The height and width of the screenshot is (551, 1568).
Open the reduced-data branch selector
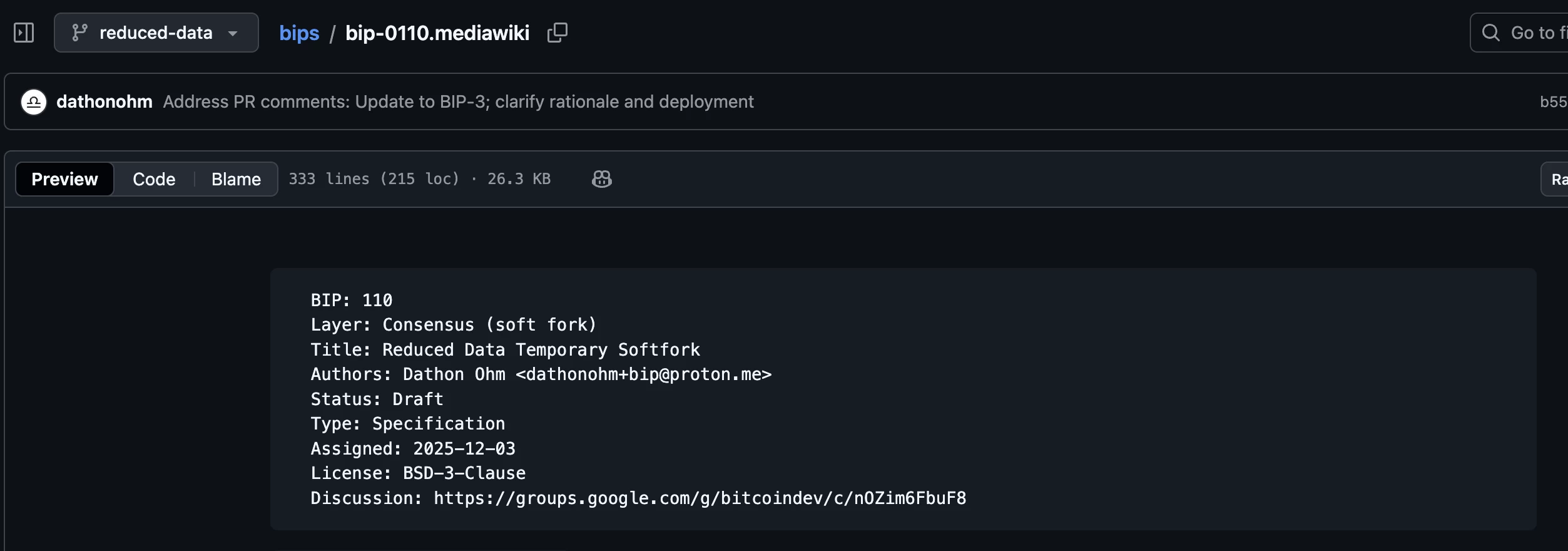155,33
